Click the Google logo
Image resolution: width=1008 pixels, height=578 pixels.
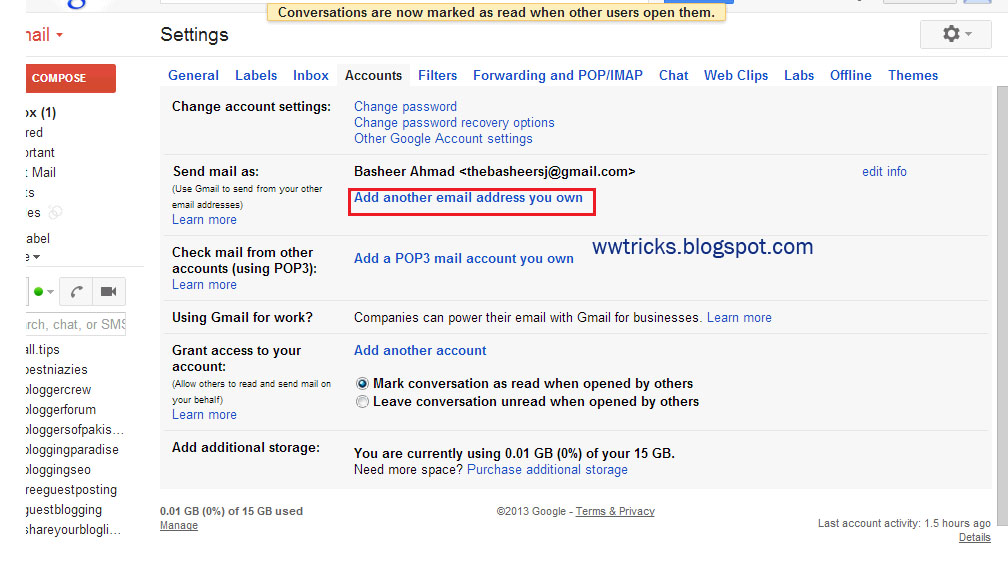click(x=75, y=5)
